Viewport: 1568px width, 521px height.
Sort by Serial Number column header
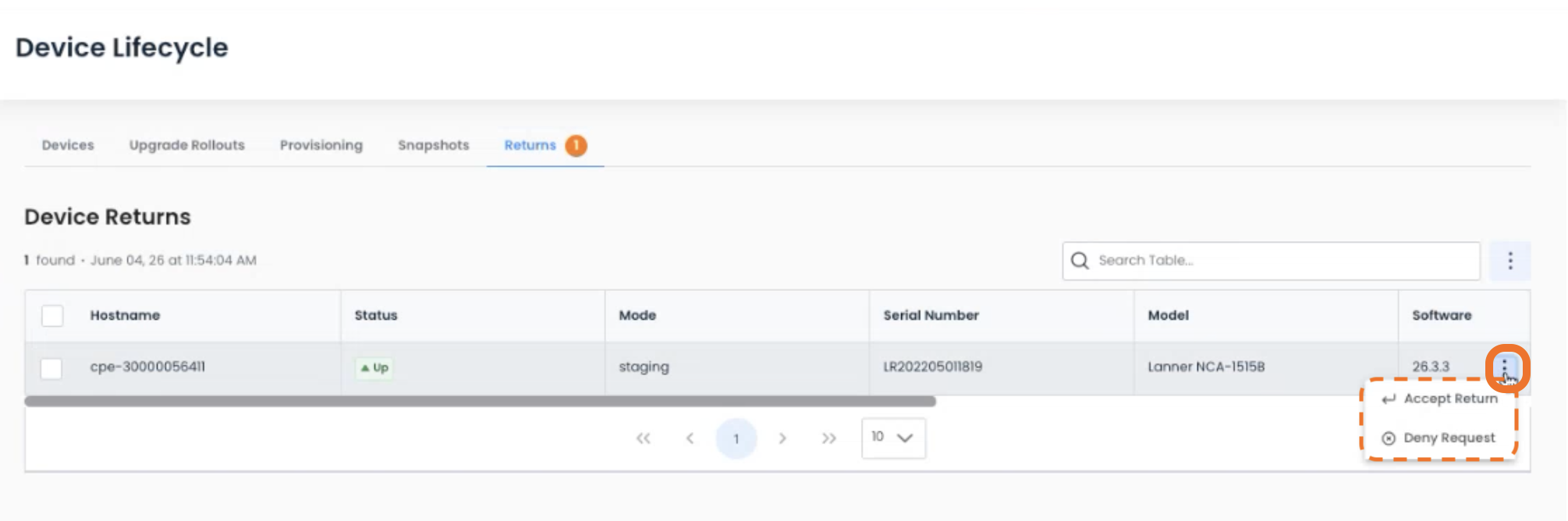tap(931, 315)
